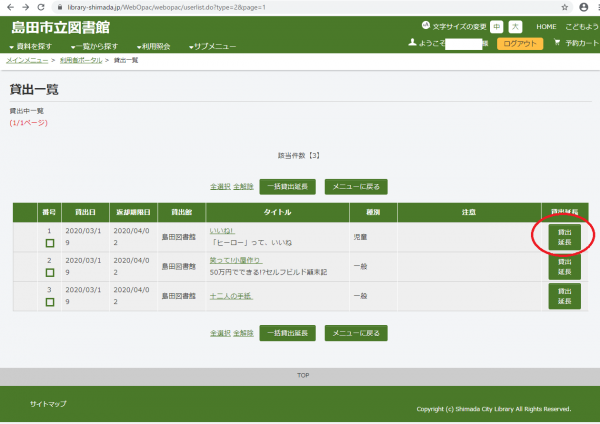Image resolution: width=600 pixels, height=424 pixels.
Task: Open the サブメニュー menu
Action: click(x=212, y=47)
